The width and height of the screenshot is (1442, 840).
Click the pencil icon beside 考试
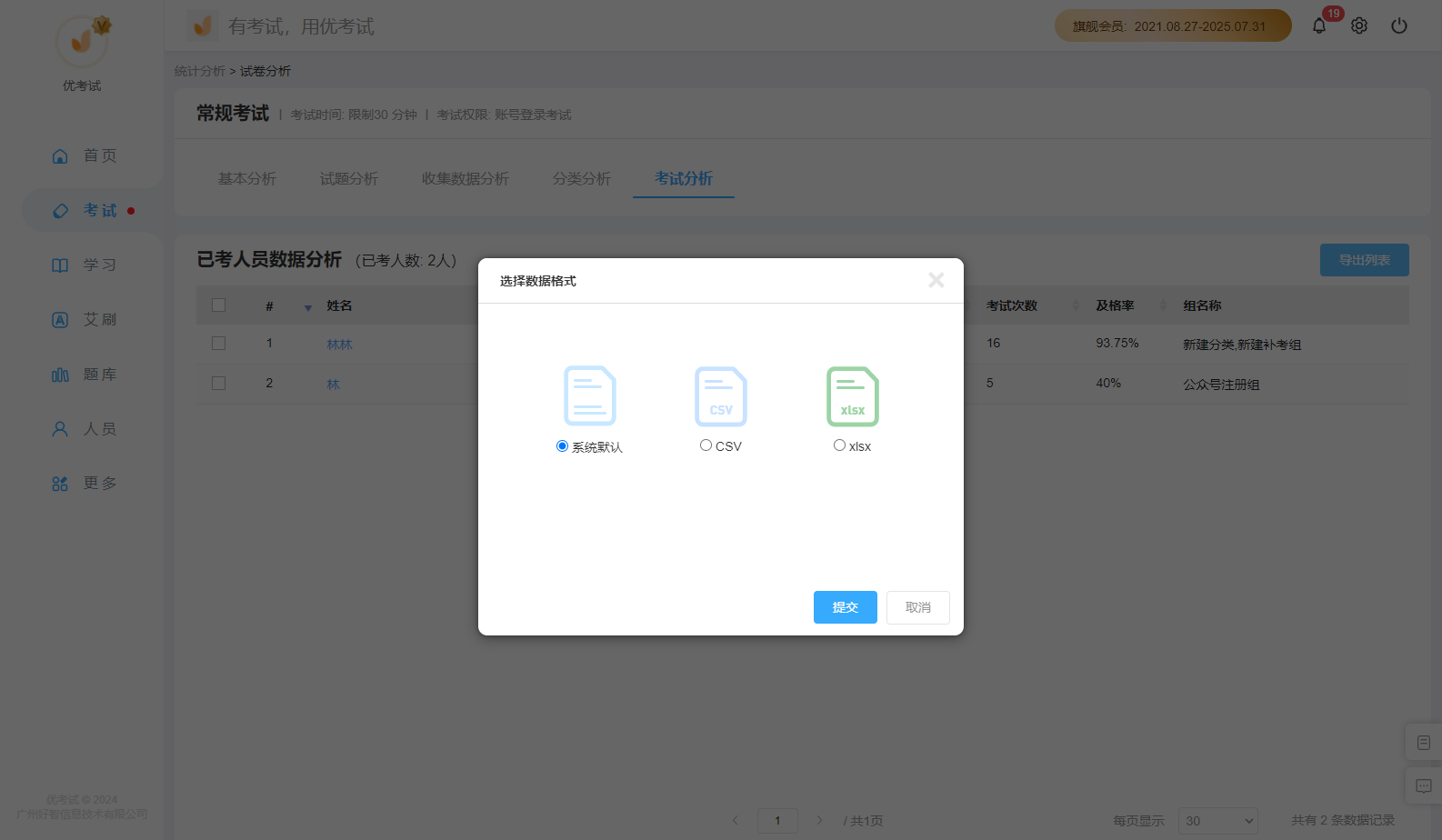click(60, 211)
